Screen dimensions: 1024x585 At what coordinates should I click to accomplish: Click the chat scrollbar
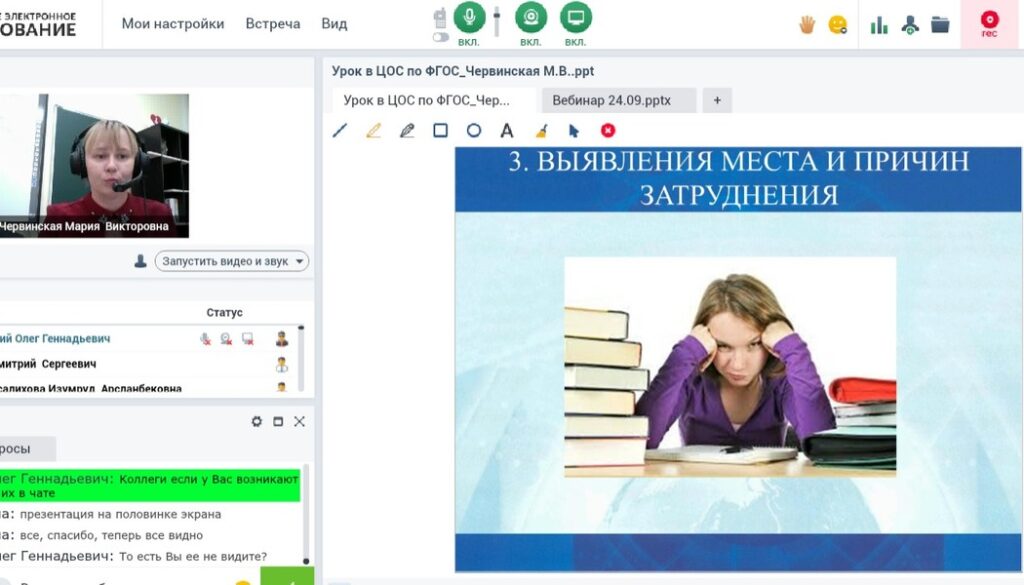306,514
